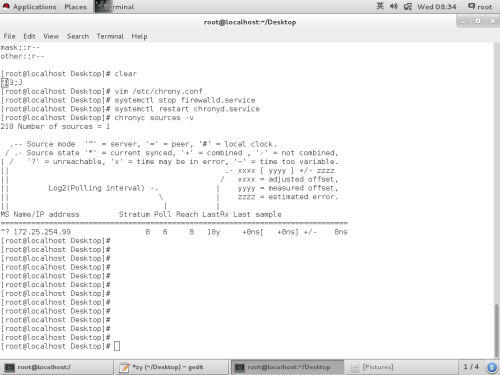The image size is (500, 375).
Task: Click the window title root@localhost:~/Desktop
Action: click(250, 22)
